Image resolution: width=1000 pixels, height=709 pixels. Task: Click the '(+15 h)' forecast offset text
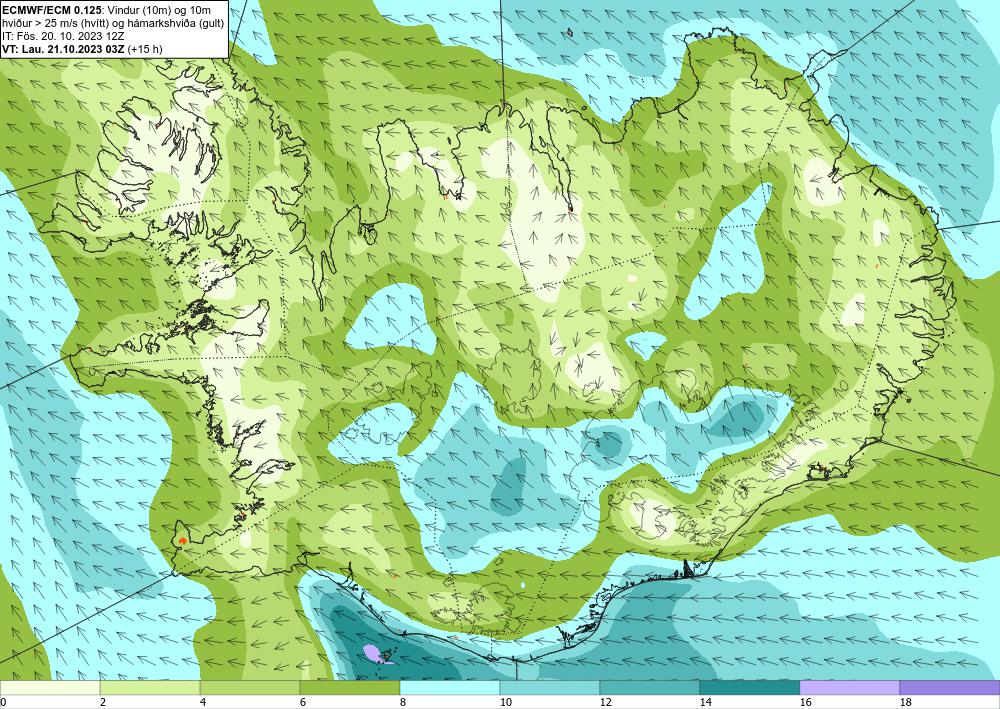[x=145, y=49]
